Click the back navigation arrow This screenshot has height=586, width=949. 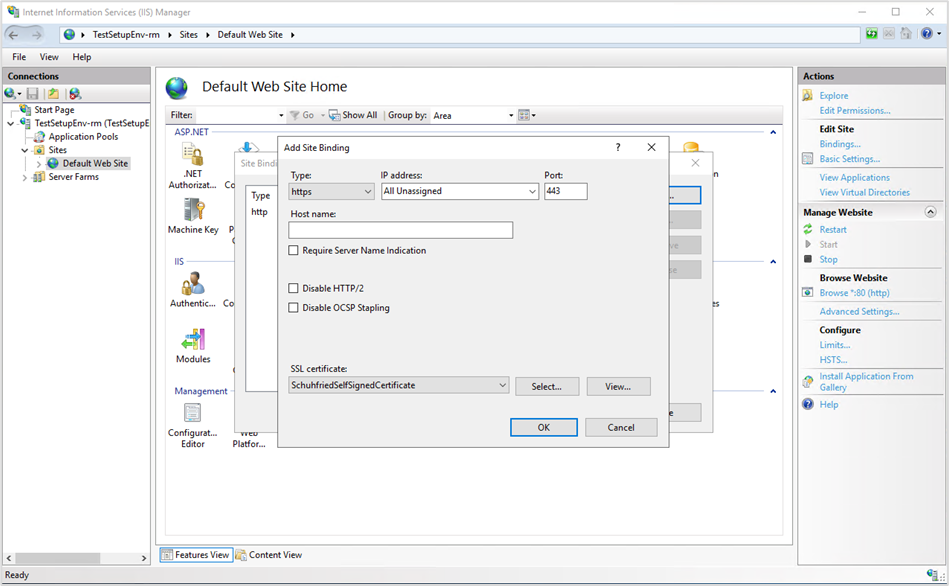click(14, 34)
